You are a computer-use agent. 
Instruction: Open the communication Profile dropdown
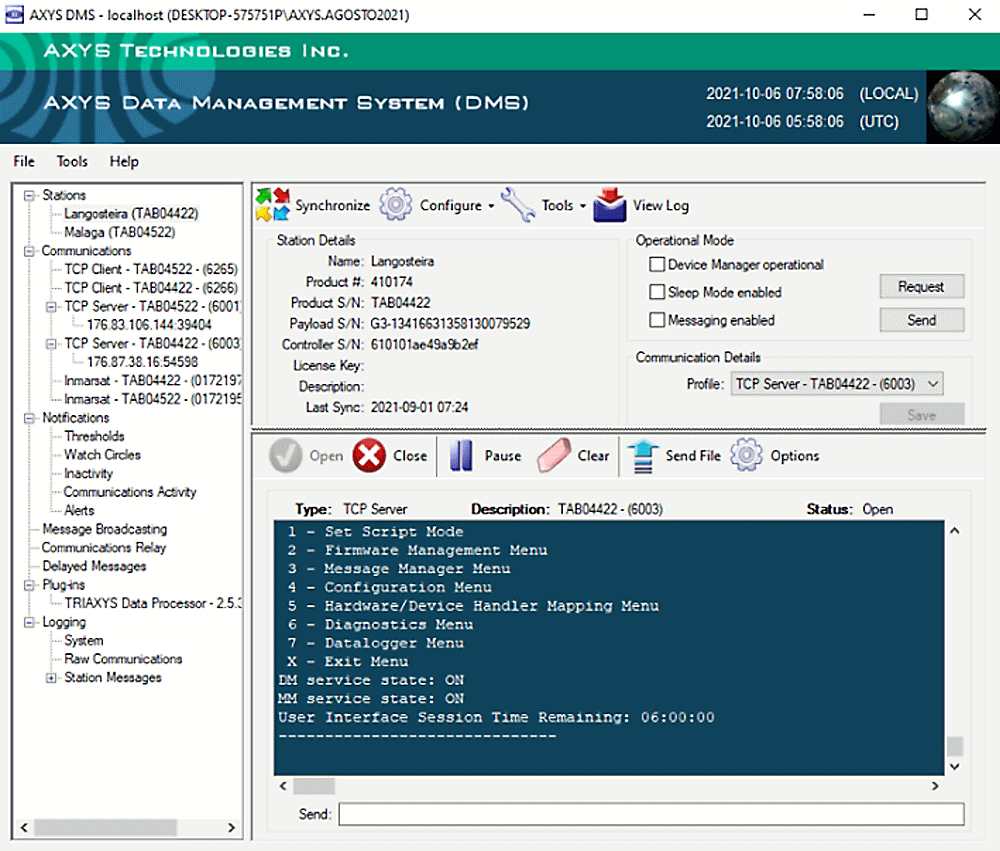point(836,384)
